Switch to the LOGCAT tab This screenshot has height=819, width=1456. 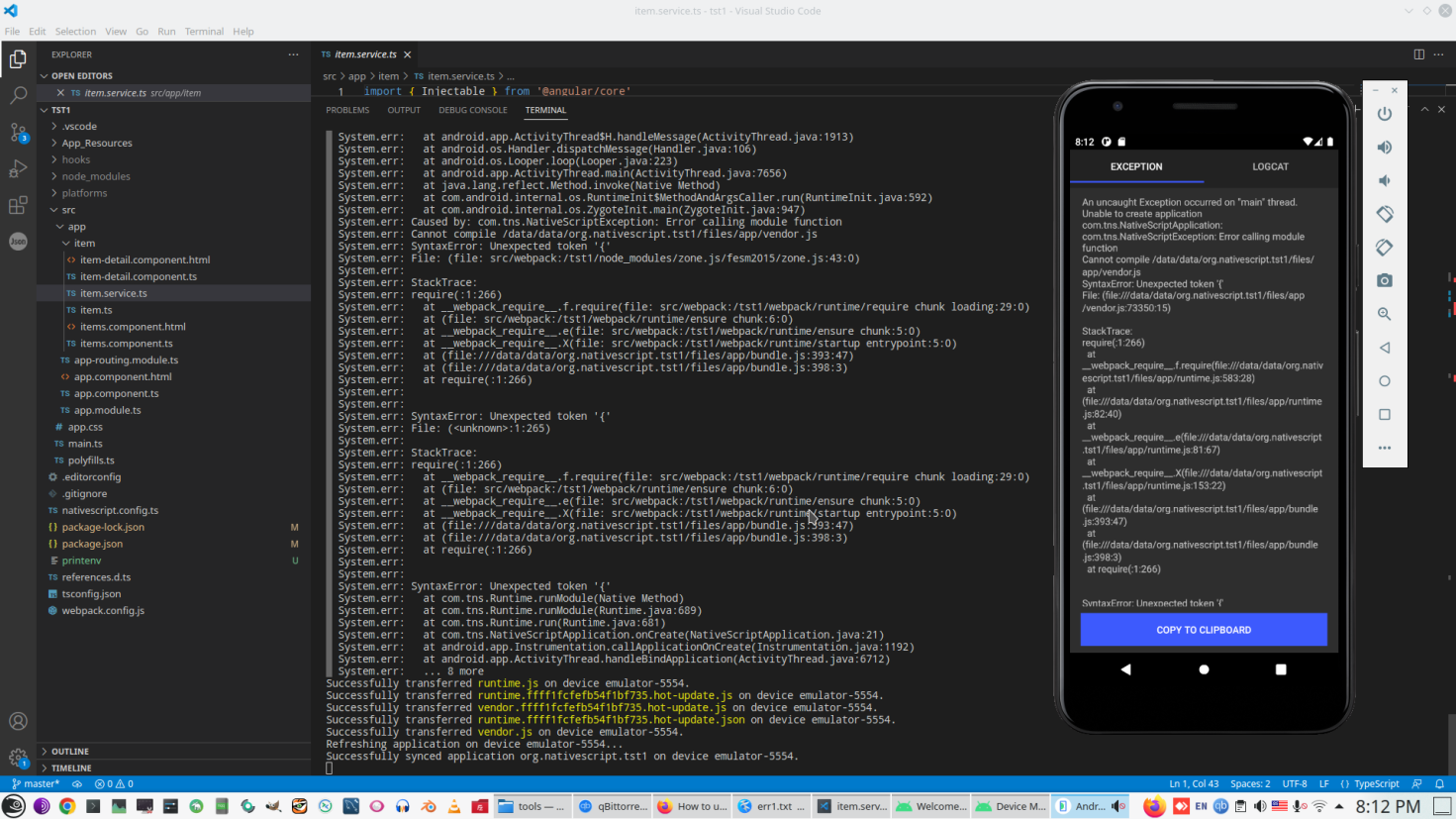pyautogui.click(x=1271, y=166)
